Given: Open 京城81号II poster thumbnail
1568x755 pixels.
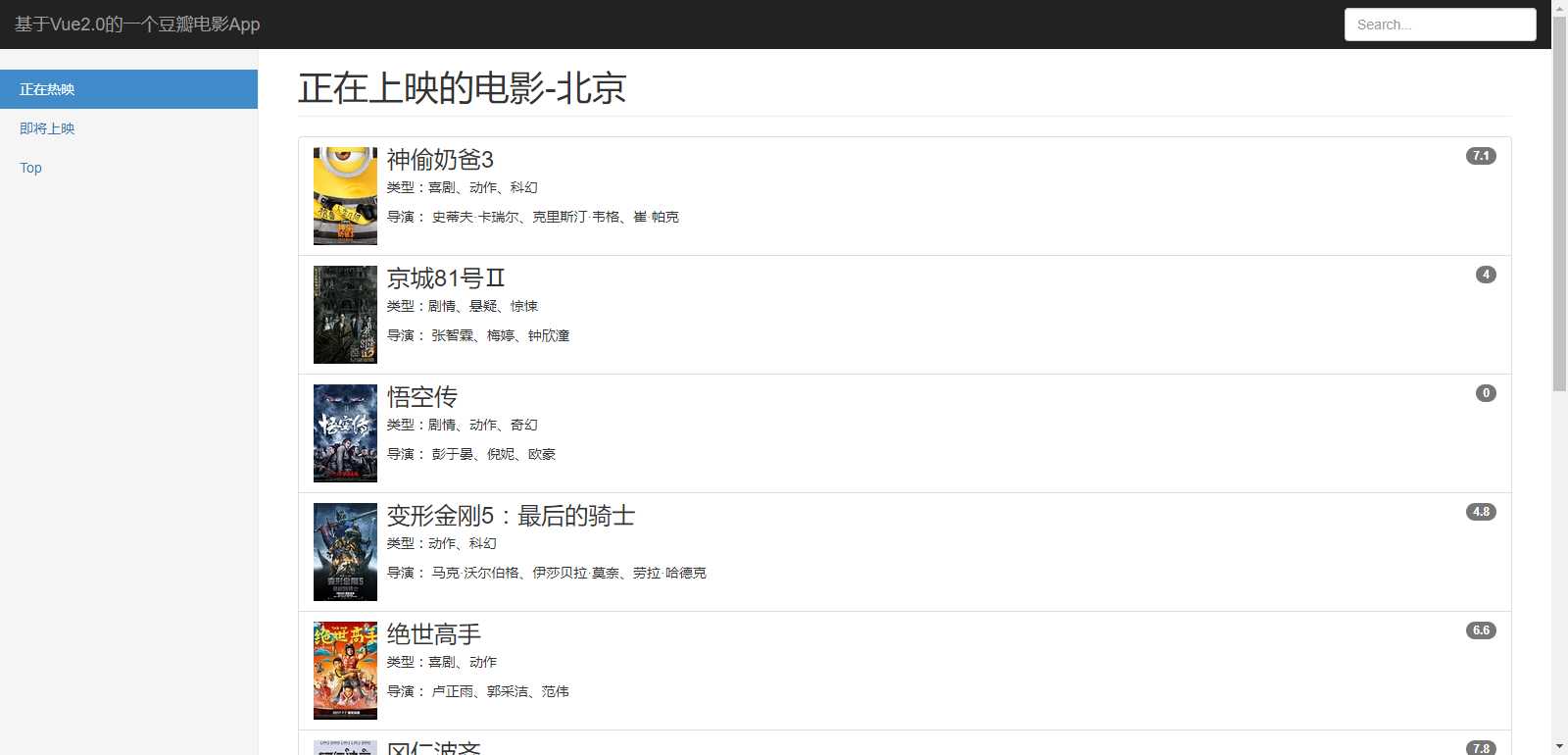Looking at the screenshot, I should [x=345, y=315].
